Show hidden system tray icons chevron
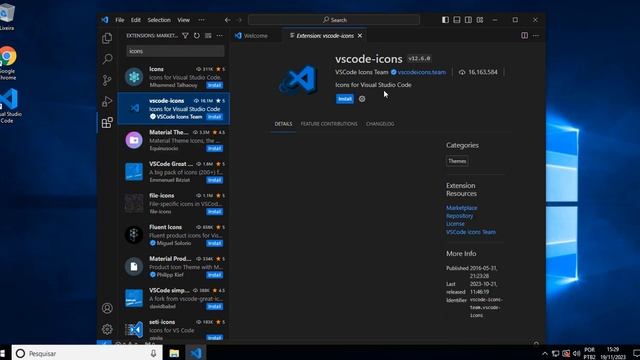The image size is (640, 360). (545, 353)
